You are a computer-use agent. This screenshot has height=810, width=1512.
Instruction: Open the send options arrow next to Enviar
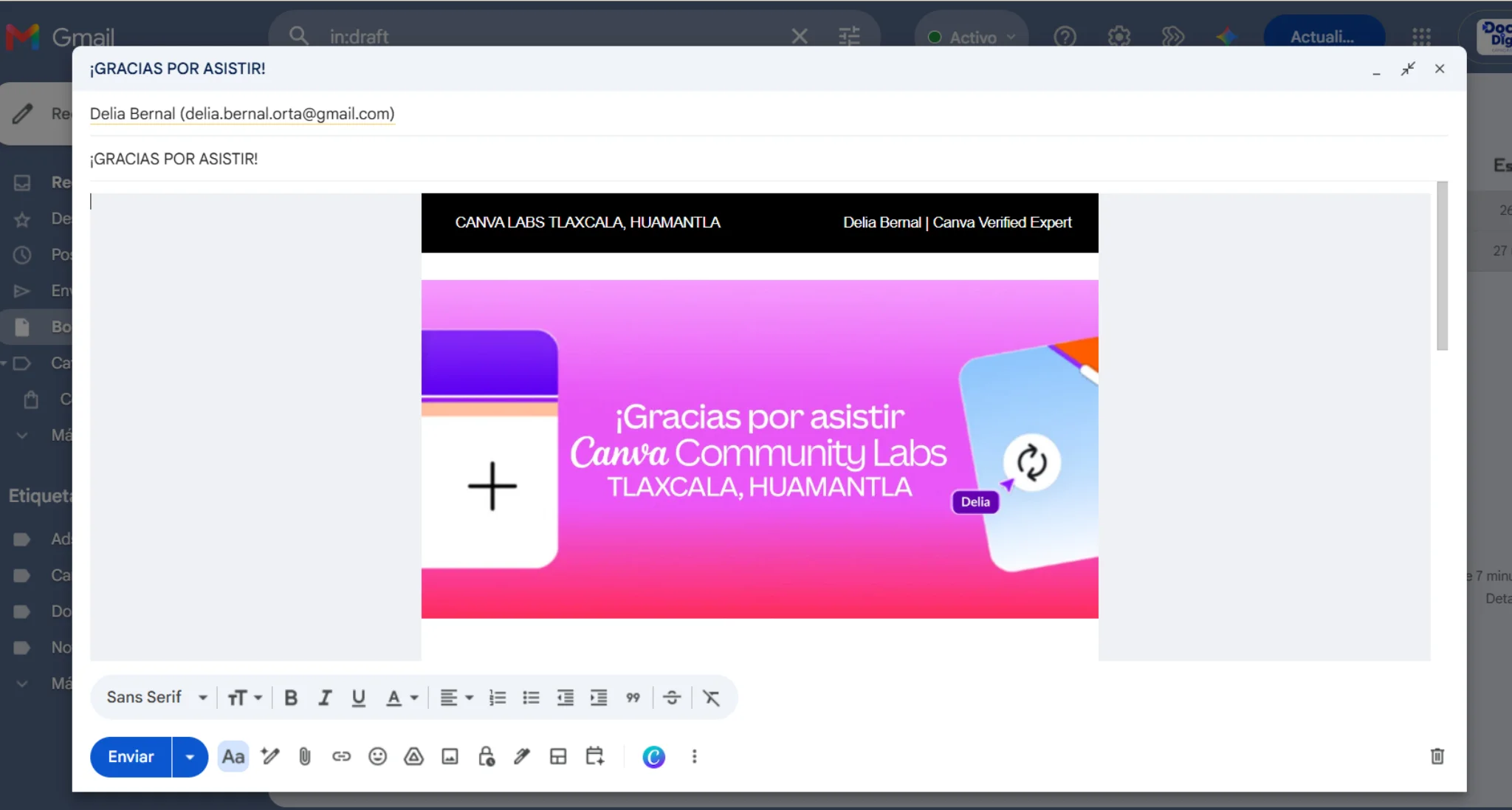pyautogui.click(x=190, y=757)
